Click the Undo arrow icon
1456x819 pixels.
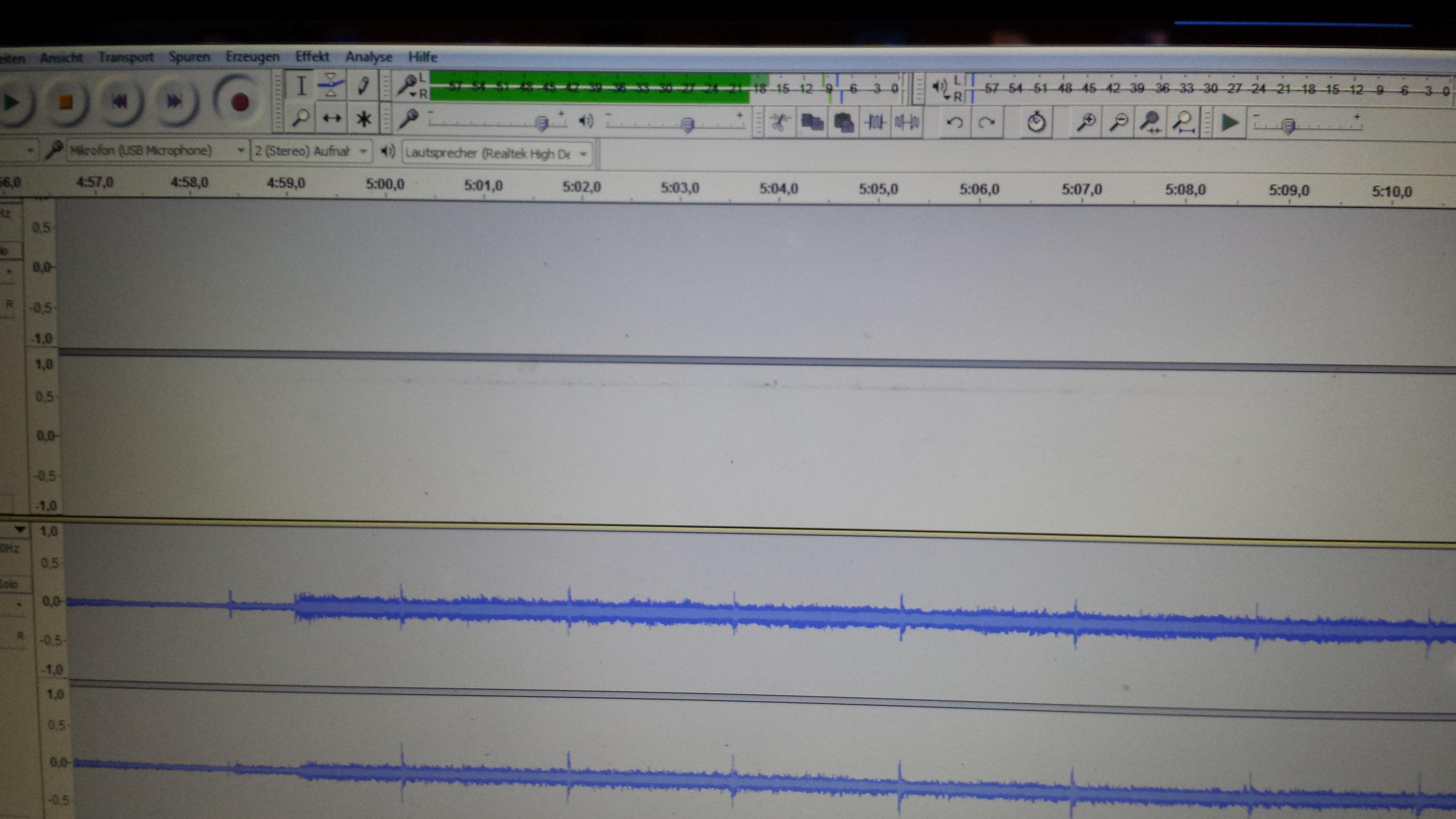pos(955,122)
